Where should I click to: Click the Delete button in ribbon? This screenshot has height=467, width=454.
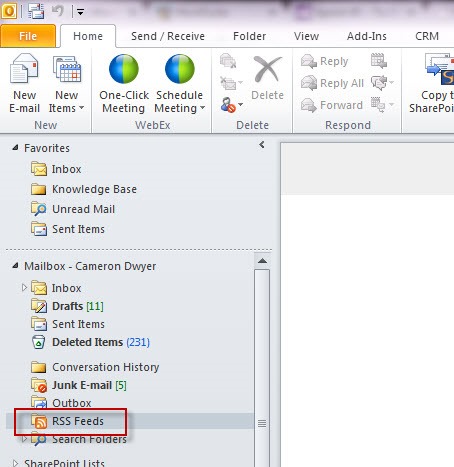268,79
